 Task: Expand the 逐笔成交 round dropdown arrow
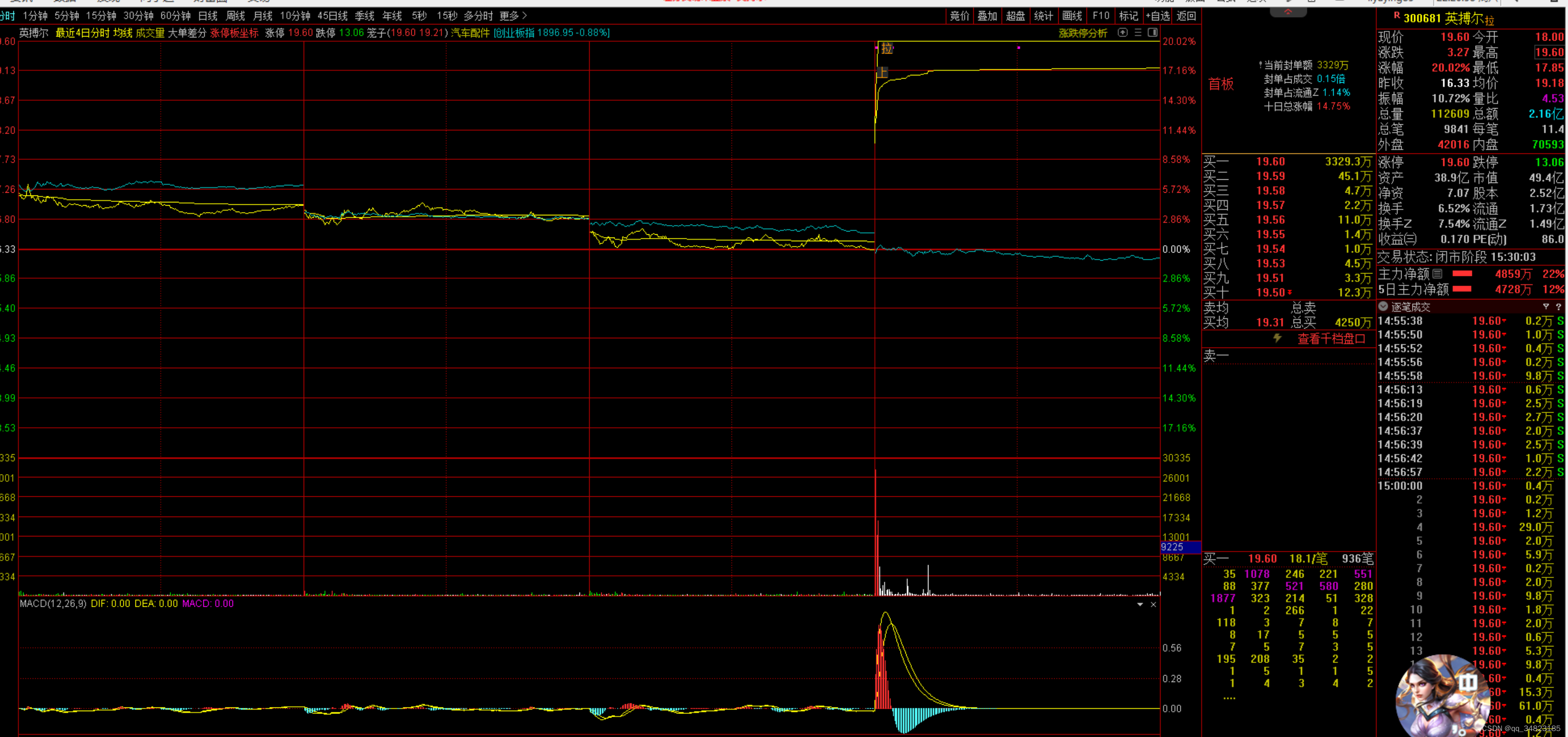(x=1383, y=307)
